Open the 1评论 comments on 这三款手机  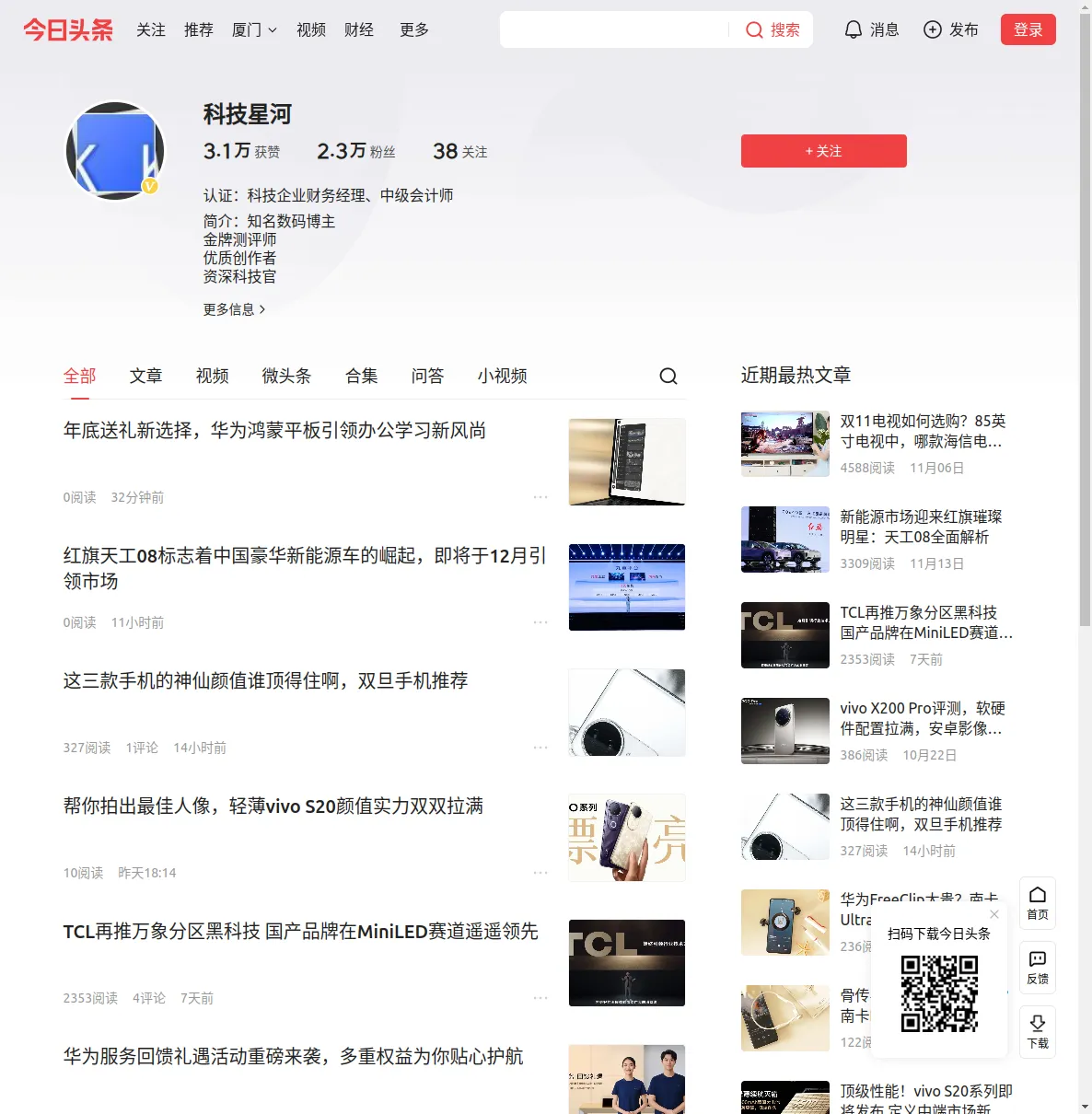(x=142, y=748)
